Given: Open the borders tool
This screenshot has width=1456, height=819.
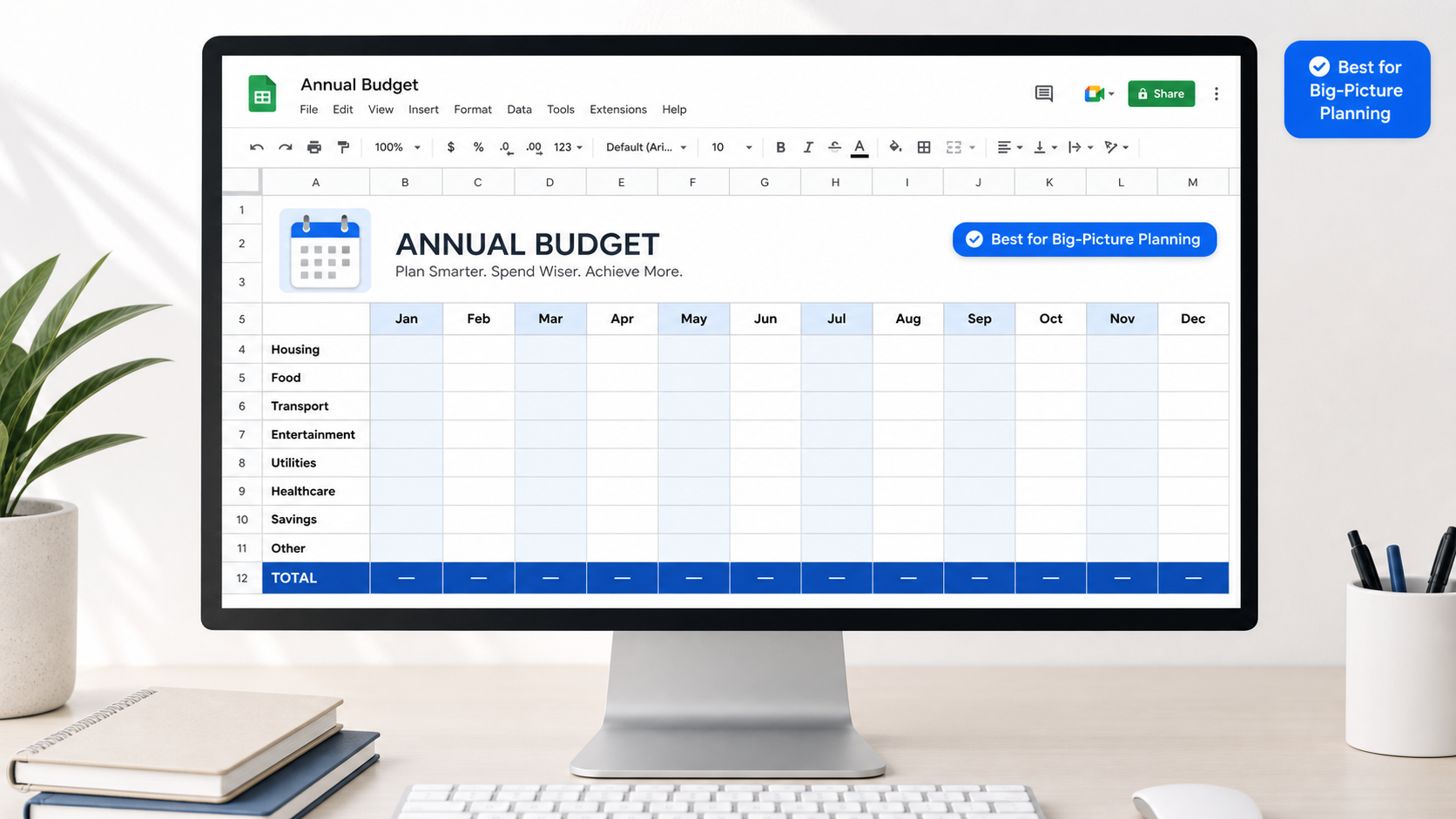Looking at the screenshot, I should click(x=924, y=147).
